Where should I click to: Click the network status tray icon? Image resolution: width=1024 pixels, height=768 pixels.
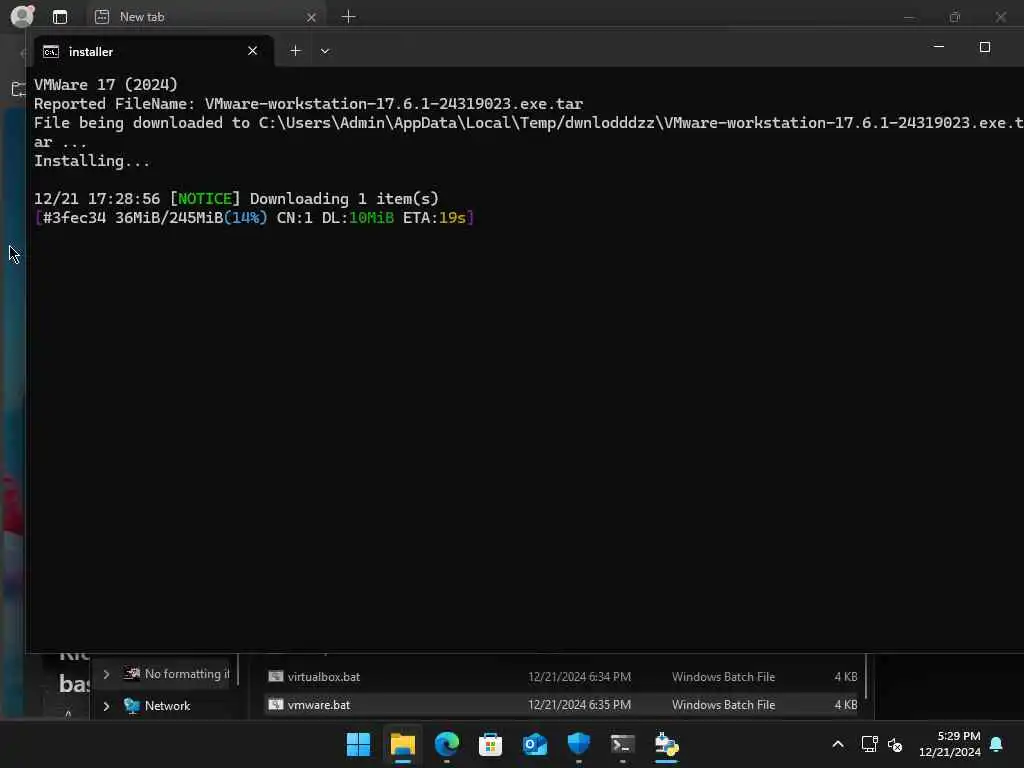(x=869, y=744)
